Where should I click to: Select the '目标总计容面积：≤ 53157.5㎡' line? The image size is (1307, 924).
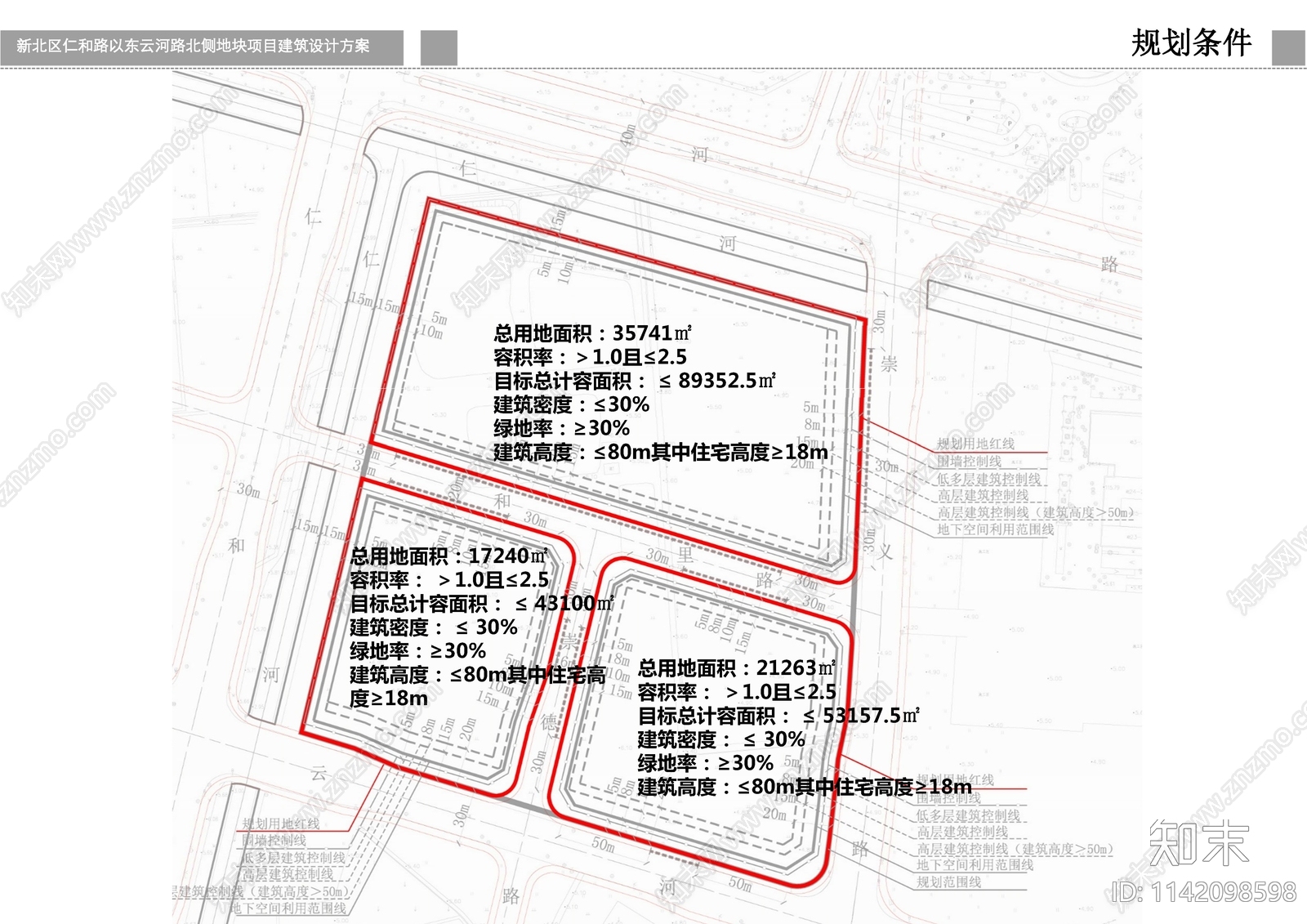779,716
